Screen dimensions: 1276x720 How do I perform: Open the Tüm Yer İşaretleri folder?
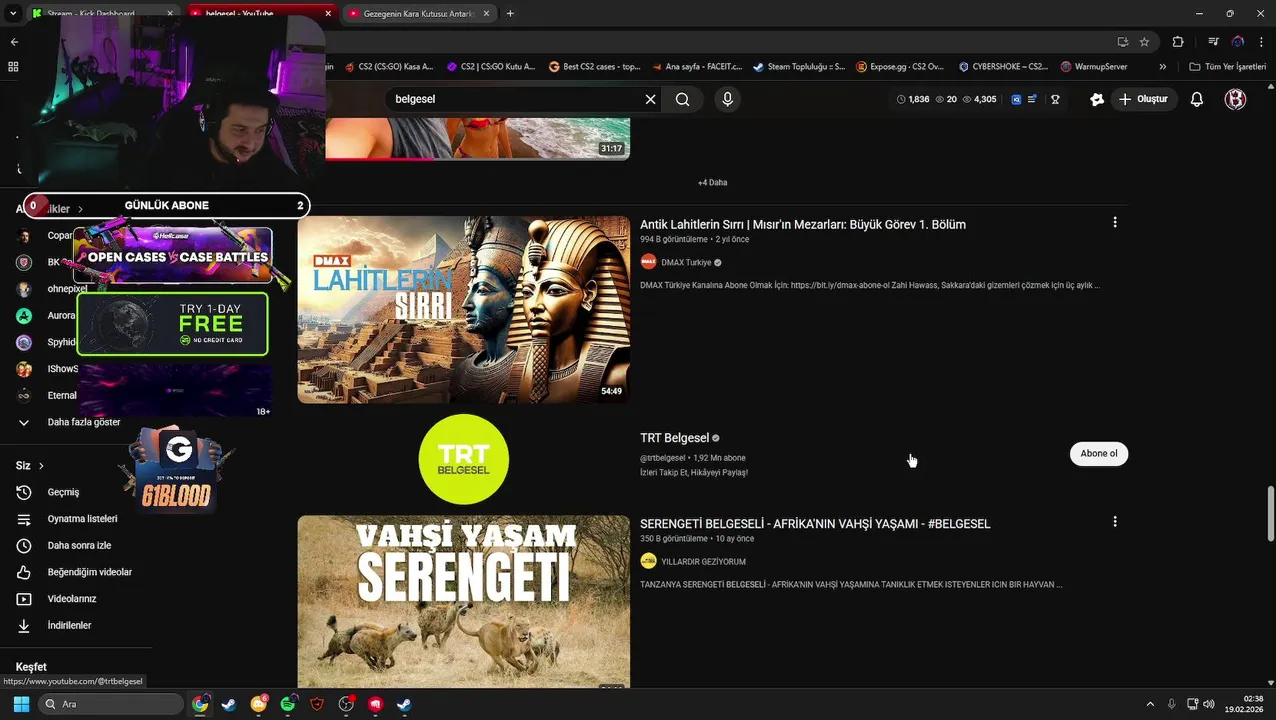coord(1227,67)
